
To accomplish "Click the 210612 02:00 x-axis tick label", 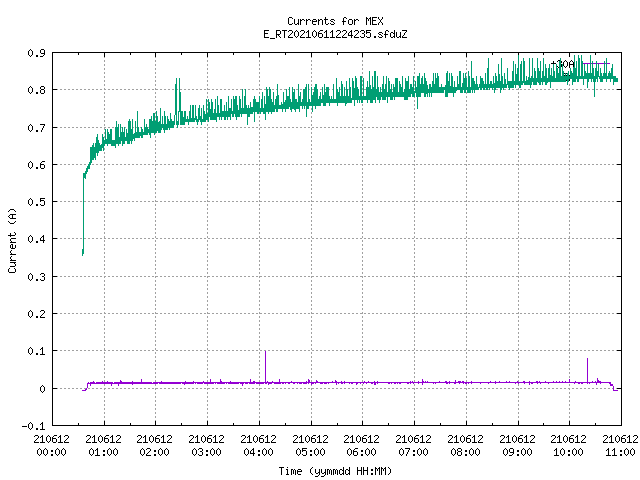I will click(x=154, y=446).
